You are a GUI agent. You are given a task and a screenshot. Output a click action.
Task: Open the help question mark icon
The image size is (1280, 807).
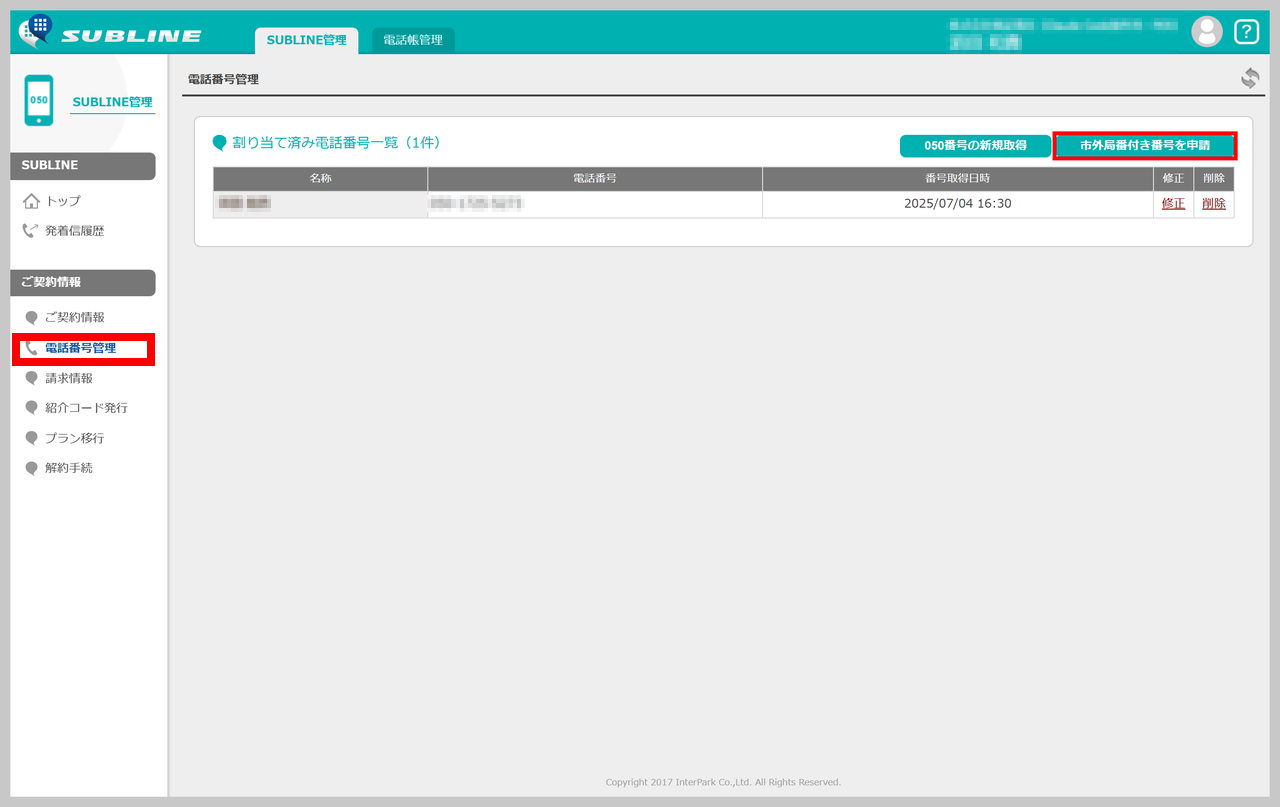coord(1246,32)
